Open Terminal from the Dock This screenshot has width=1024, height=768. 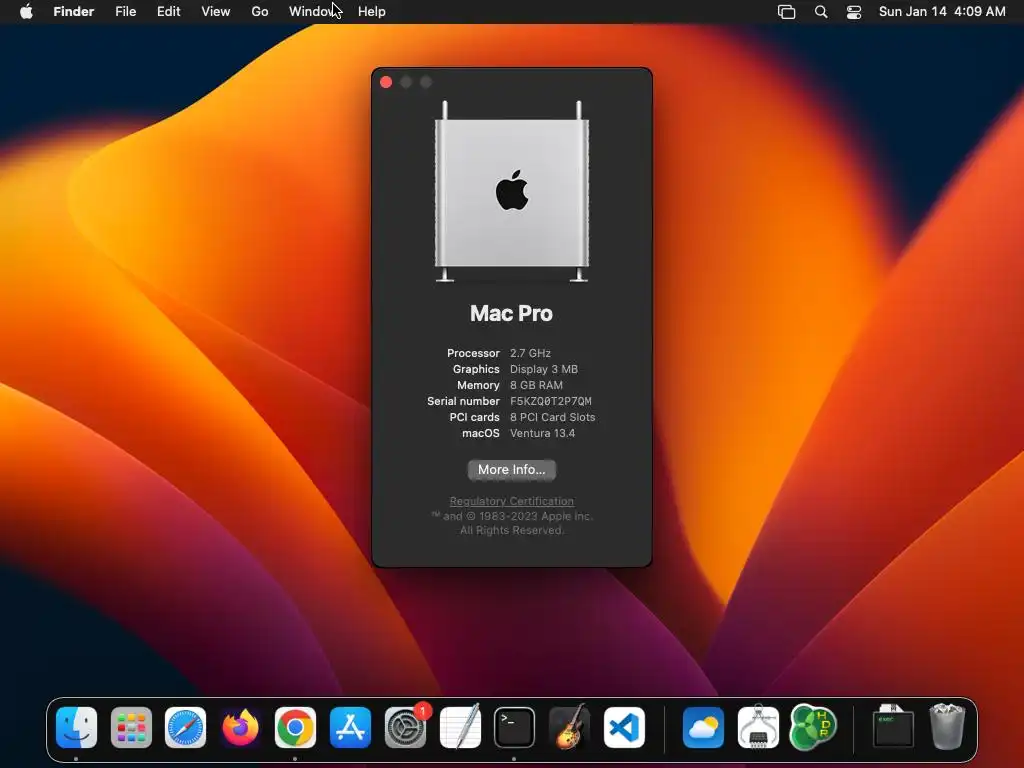coord(514,728)
